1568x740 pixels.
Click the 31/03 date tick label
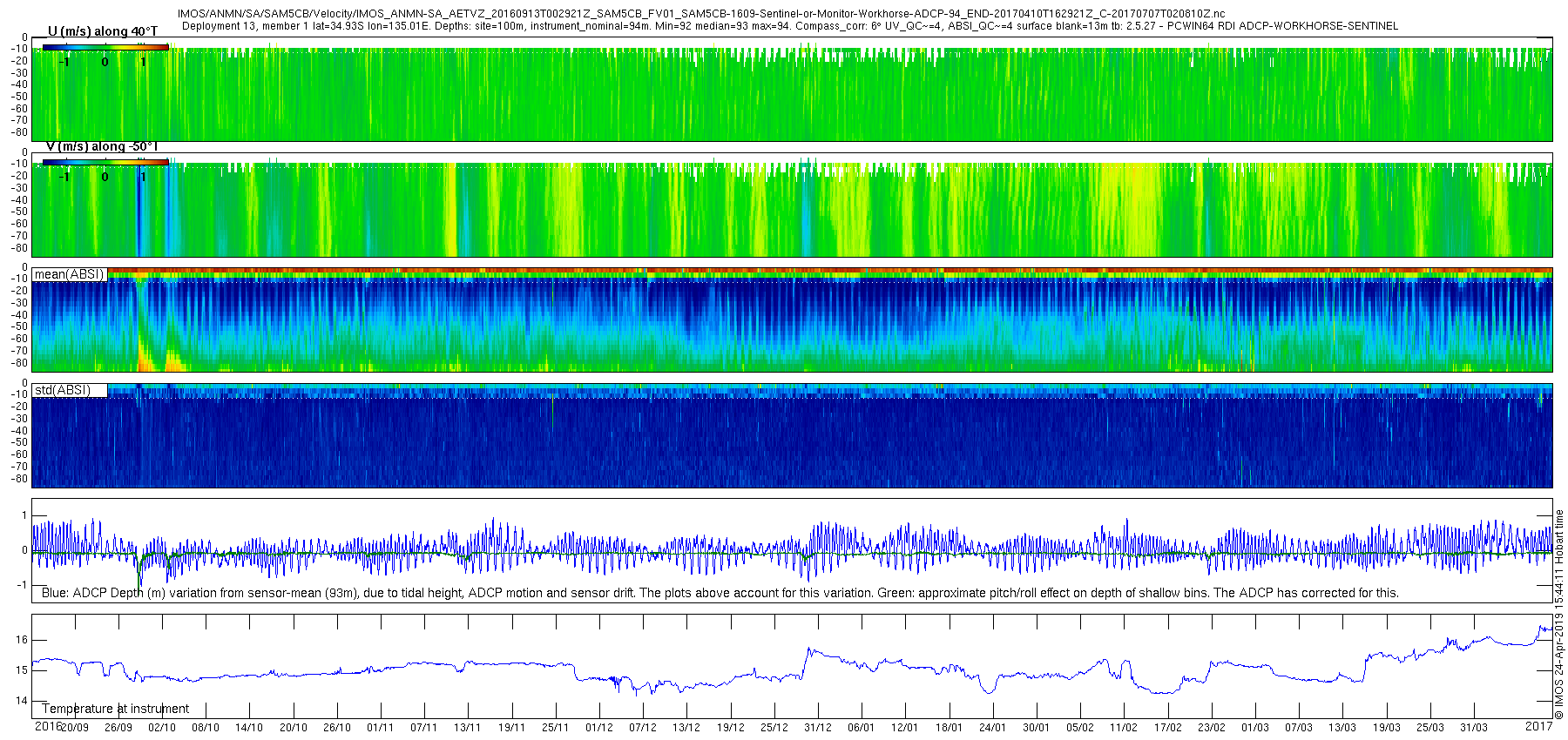pyautogui.click(x=1473, y=728)
